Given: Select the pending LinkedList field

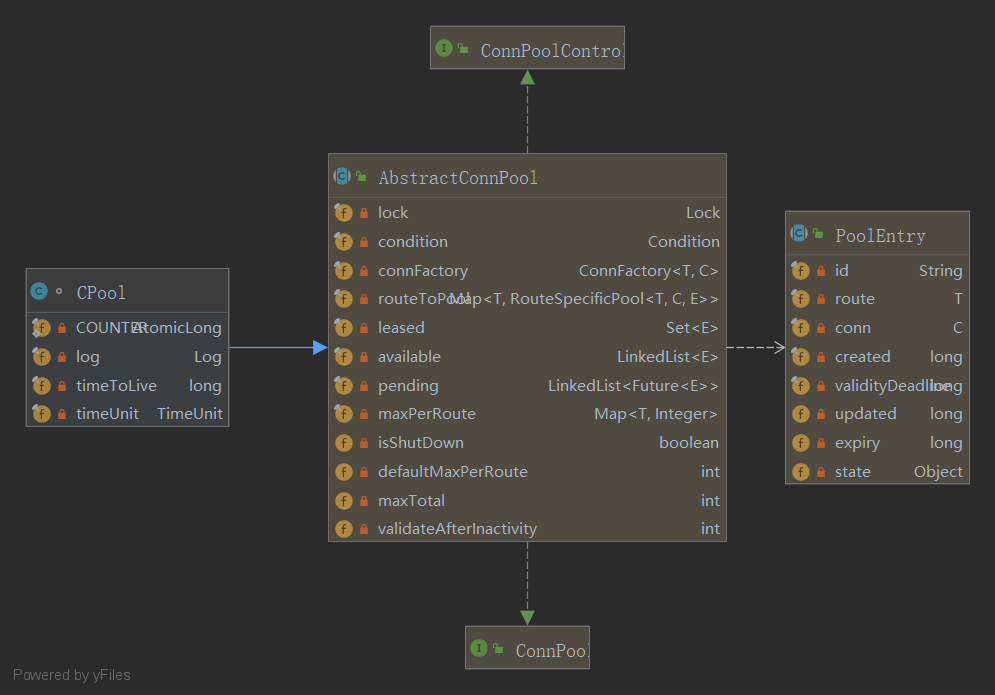Looking at the screenshot, I should tap(527, 386).
